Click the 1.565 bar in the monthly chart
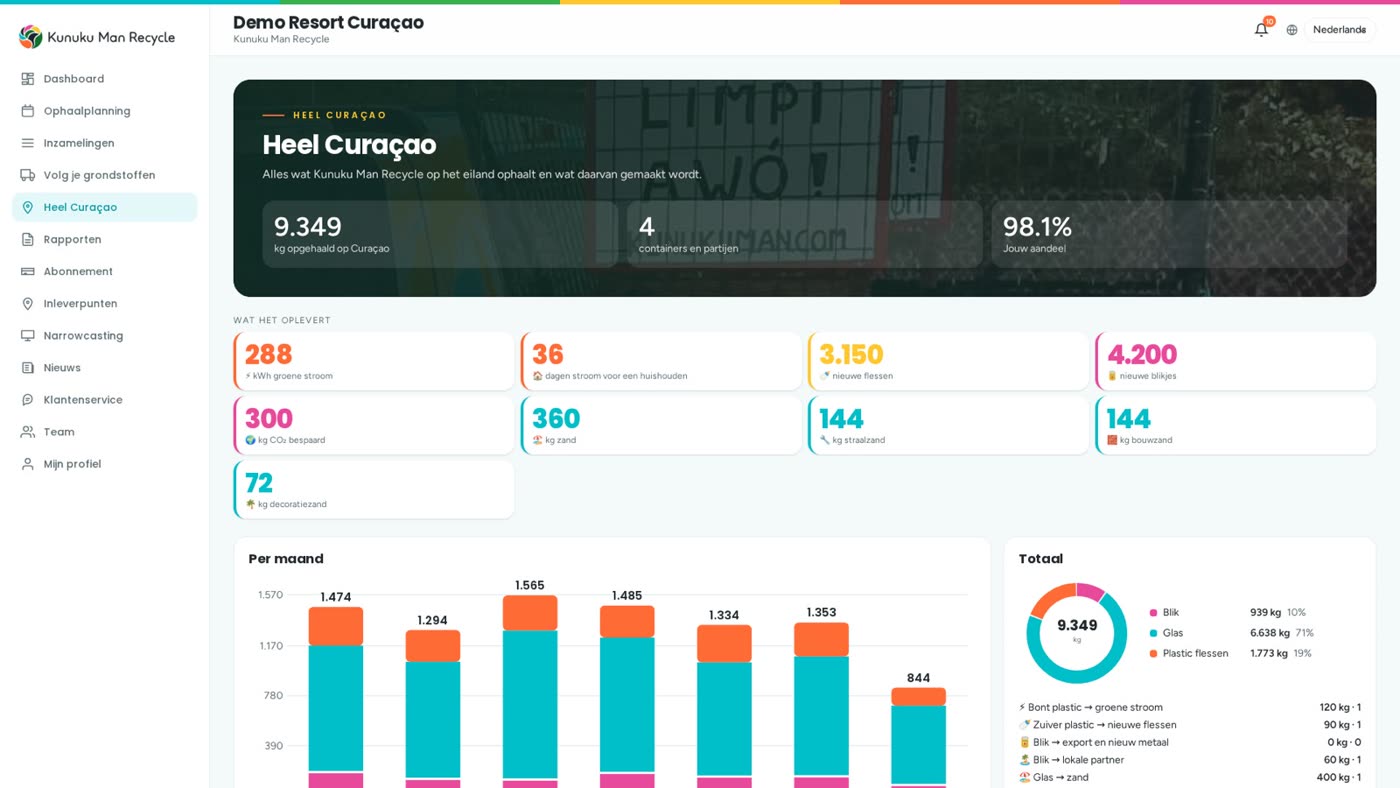Screen dimensions: 1400x788 pyautogui.click(x=530, y=691)
